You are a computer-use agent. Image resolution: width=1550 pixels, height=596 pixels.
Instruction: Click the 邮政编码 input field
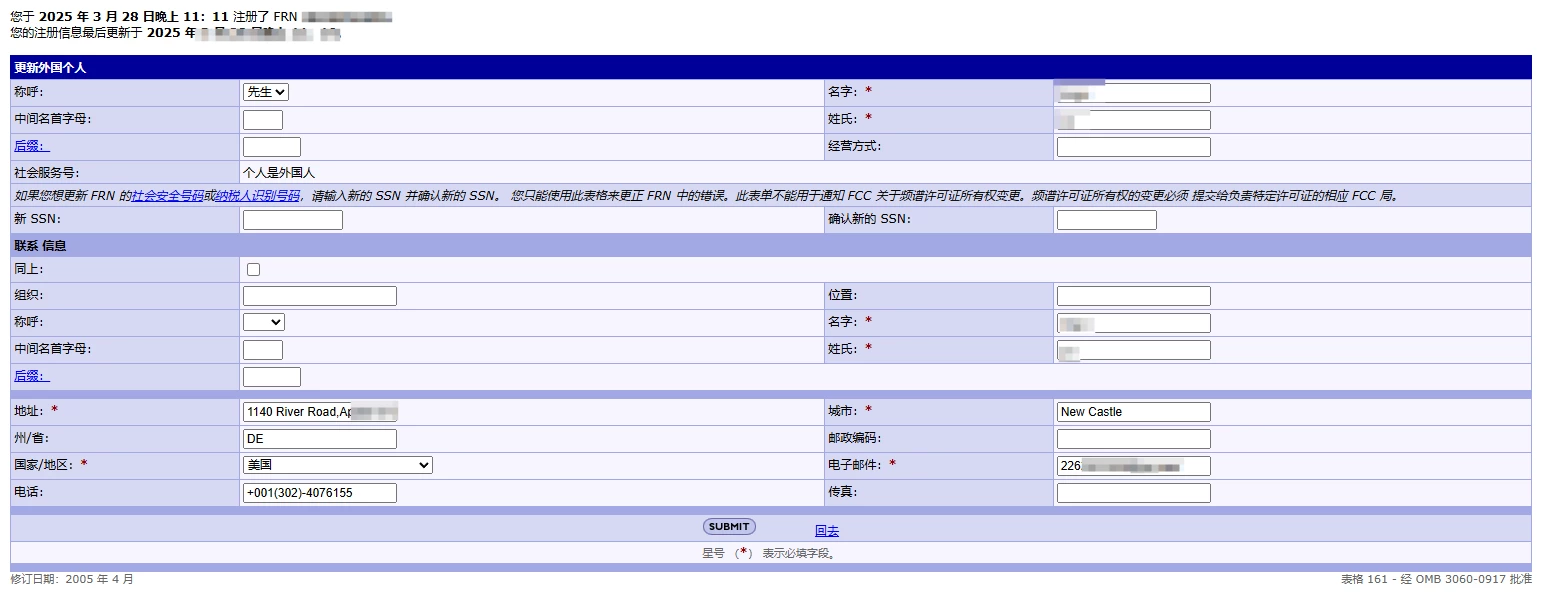click(1132, 438)
